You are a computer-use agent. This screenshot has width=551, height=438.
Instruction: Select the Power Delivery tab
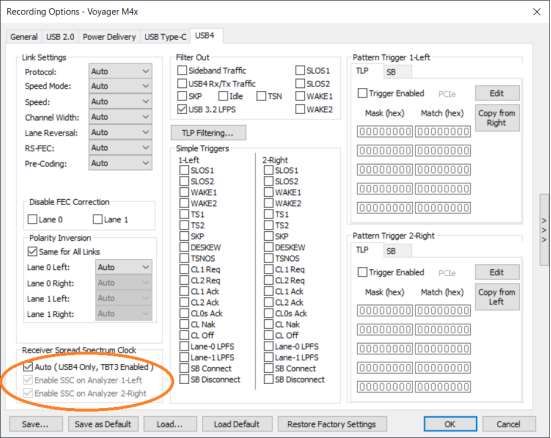(x=109, y=37)
